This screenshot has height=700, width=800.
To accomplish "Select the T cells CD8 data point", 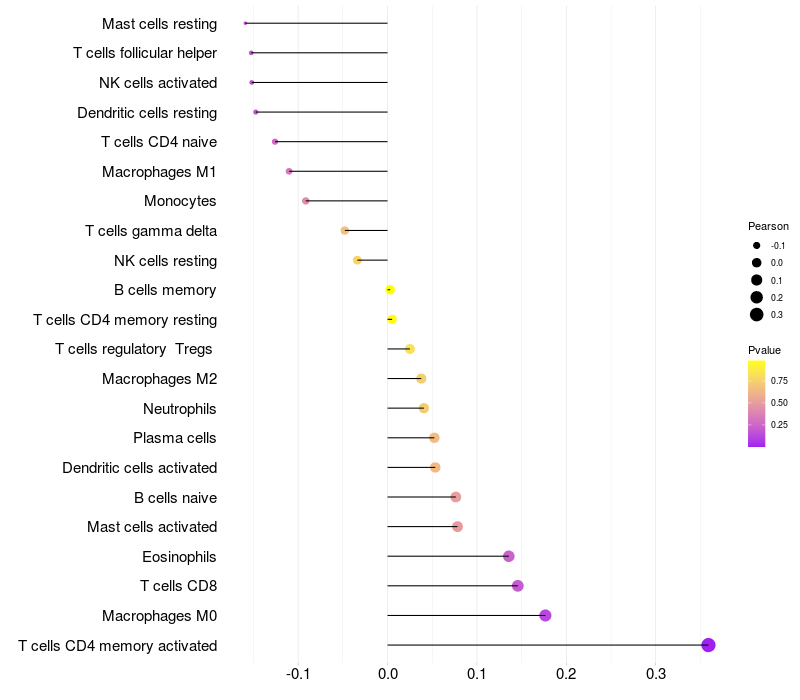I will (517, 586).
